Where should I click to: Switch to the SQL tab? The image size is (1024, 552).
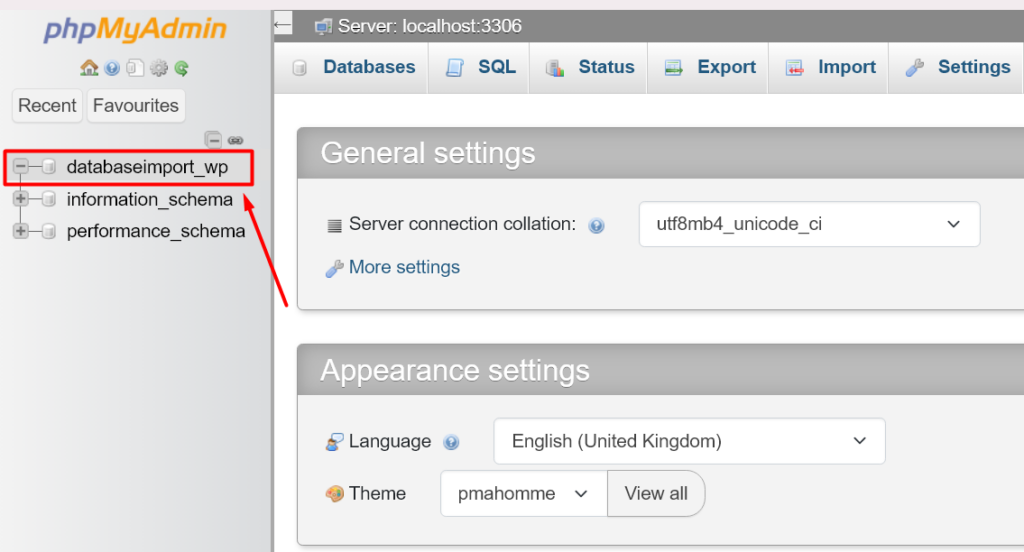(x=480, y=67)
